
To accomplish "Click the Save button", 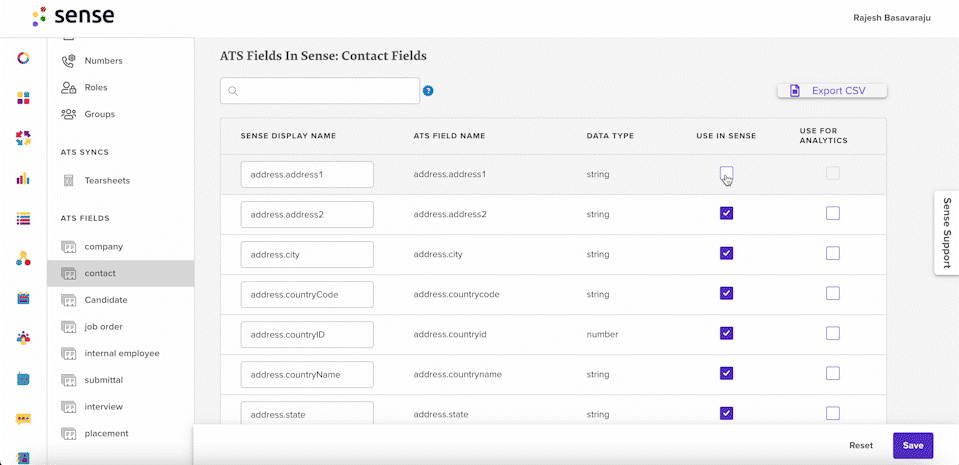I will click(913, 445).
